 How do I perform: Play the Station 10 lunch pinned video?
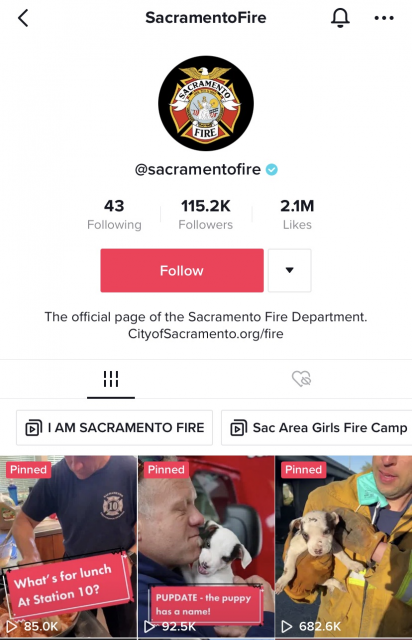click(x=68, y=547)
